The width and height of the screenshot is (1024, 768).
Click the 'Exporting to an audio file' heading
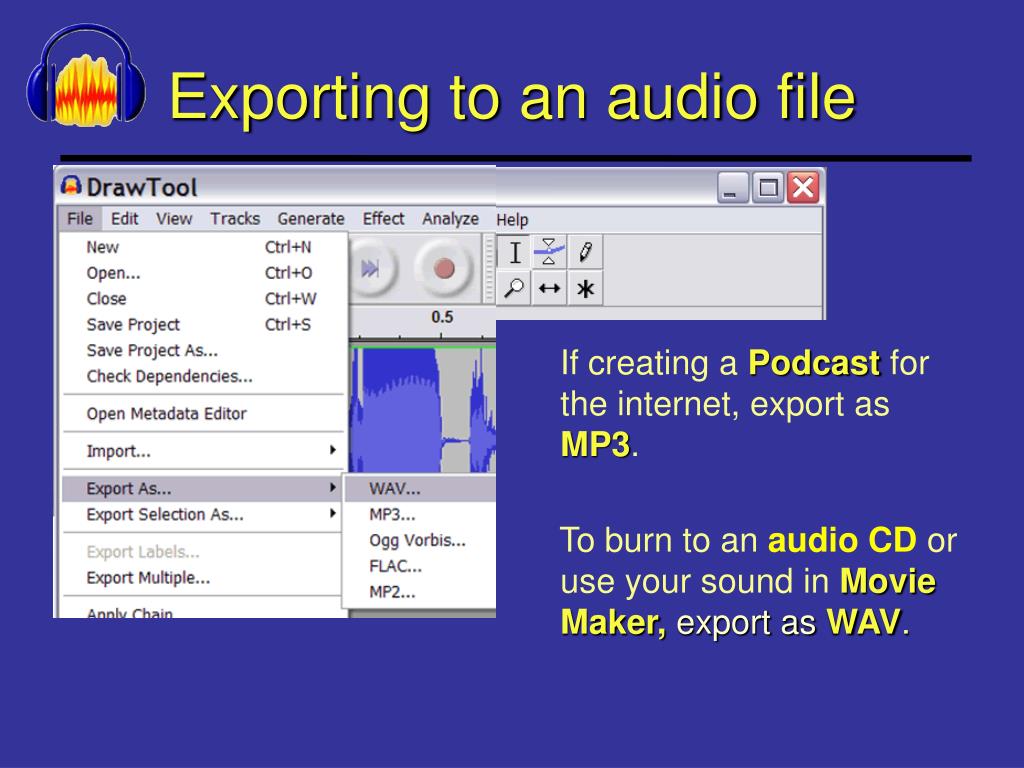pyautogui.click(x=513, y=97)
